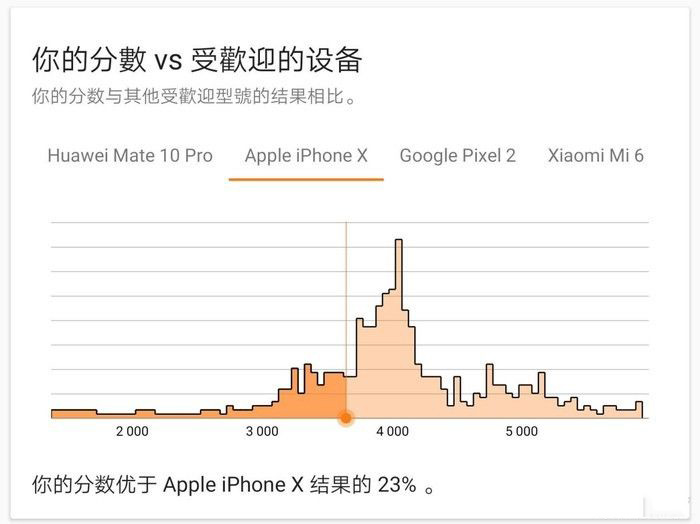Click the 3 000 axis label
Screen dimensions: 700x524
[262, 432]
